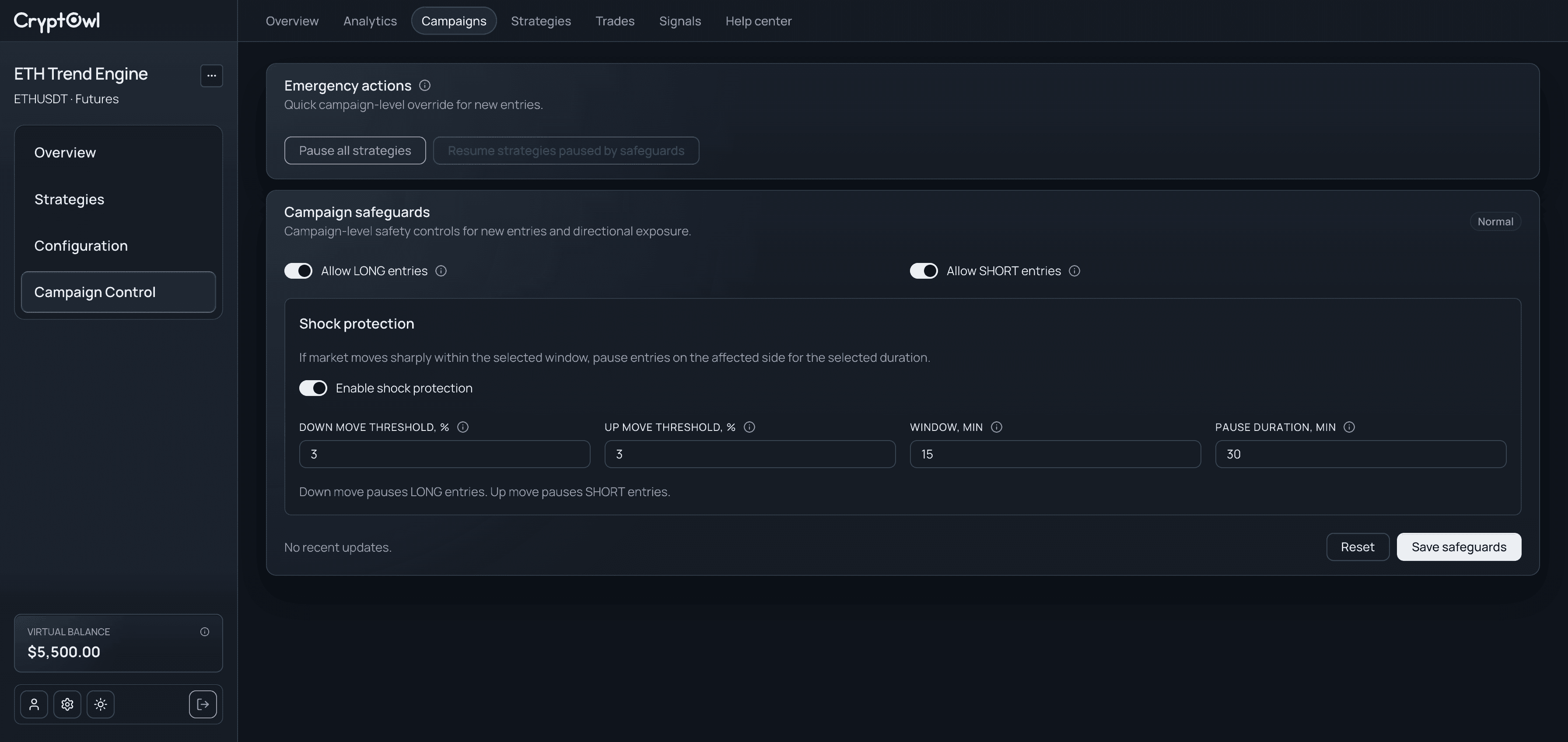Click the Normal status badge
The height and width of the screenshot is (742, 1568).
tap(1495, 221)
